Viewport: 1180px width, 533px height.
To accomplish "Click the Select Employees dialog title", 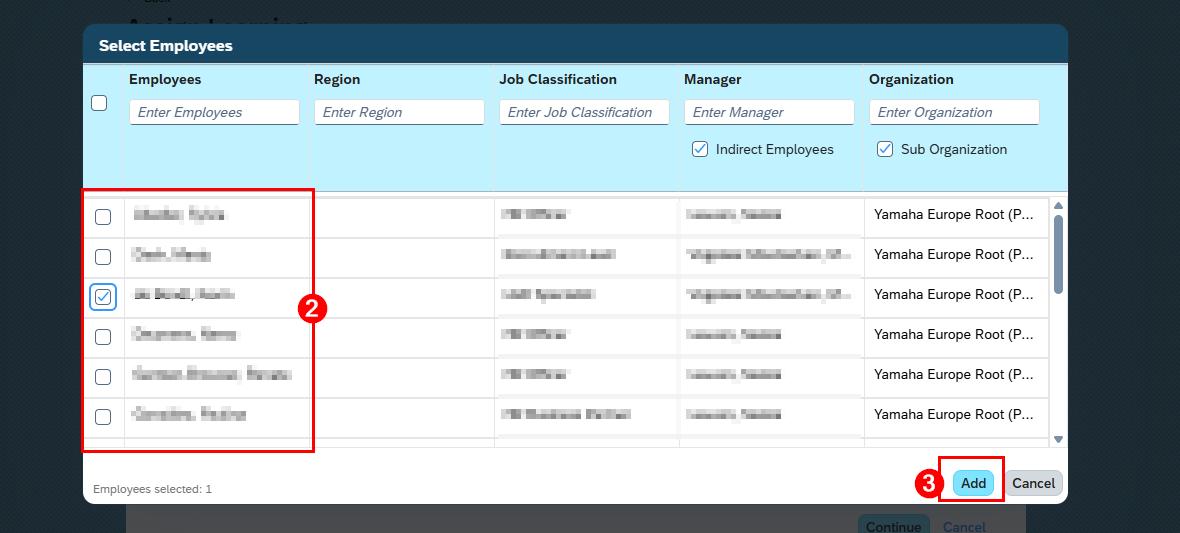I will point(166,46).
